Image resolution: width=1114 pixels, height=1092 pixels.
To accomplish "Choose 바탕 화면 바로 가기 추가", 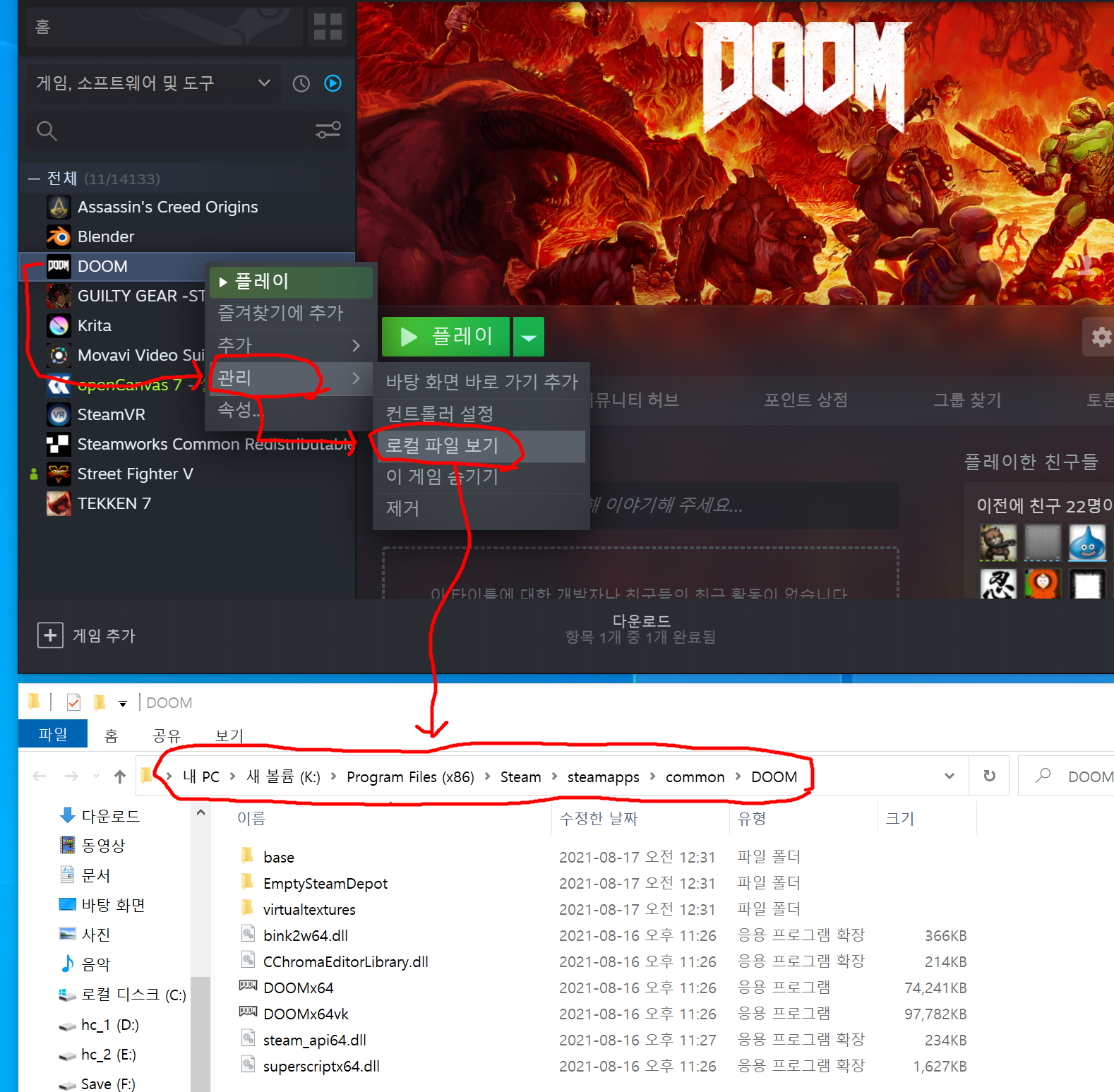I will (481, 382).
